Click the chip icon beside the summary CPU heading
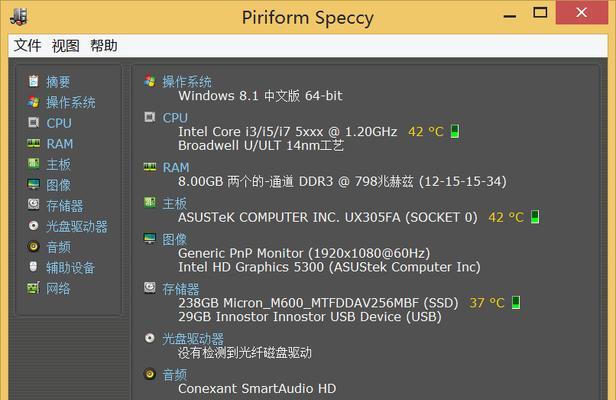The width and height of the screenshot is (616, 400). point(150,117)
